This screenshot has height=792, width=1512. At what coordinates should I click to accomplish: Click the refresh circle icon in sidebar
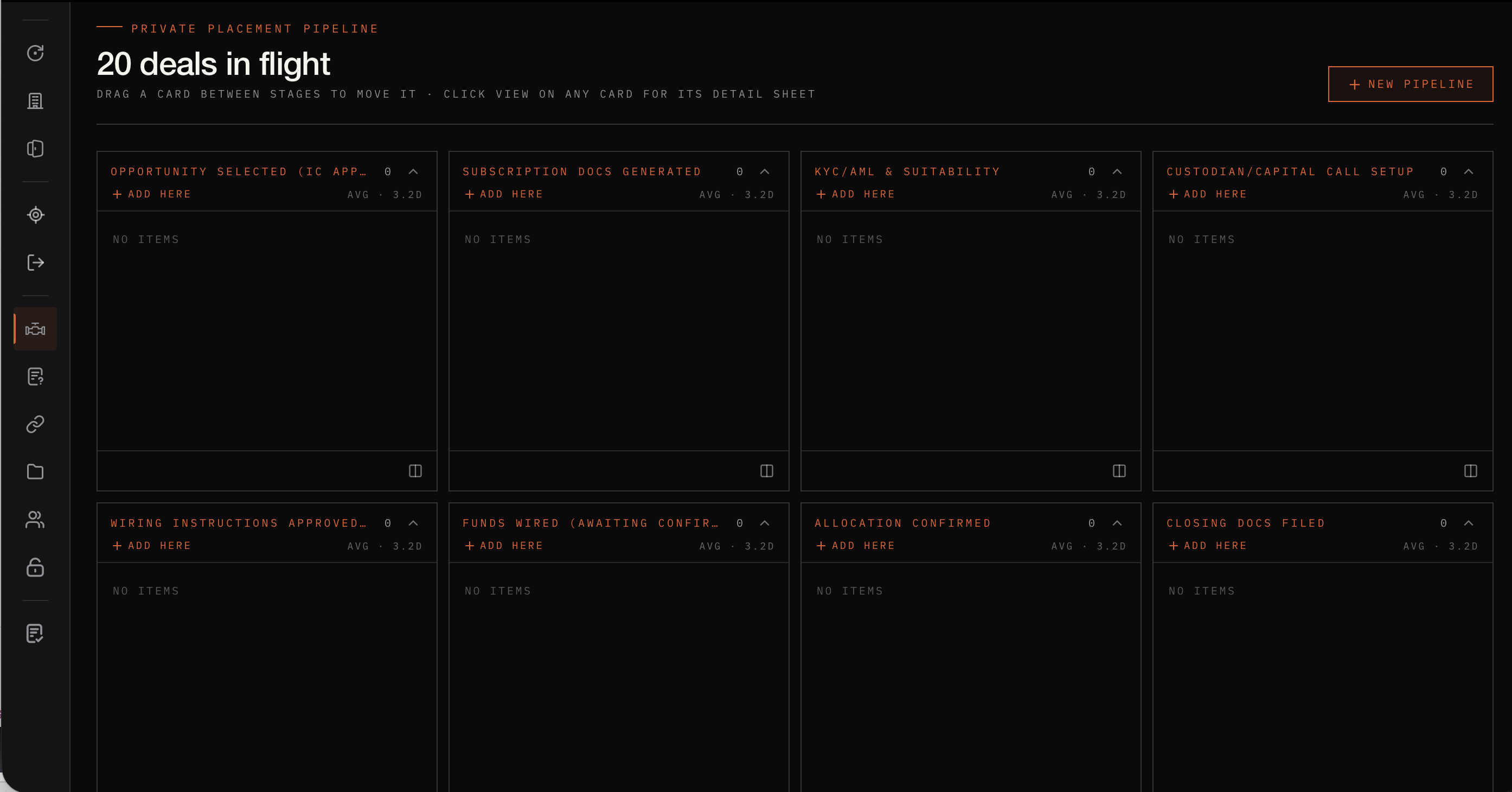pyautogui.click(x=35, y=53)
